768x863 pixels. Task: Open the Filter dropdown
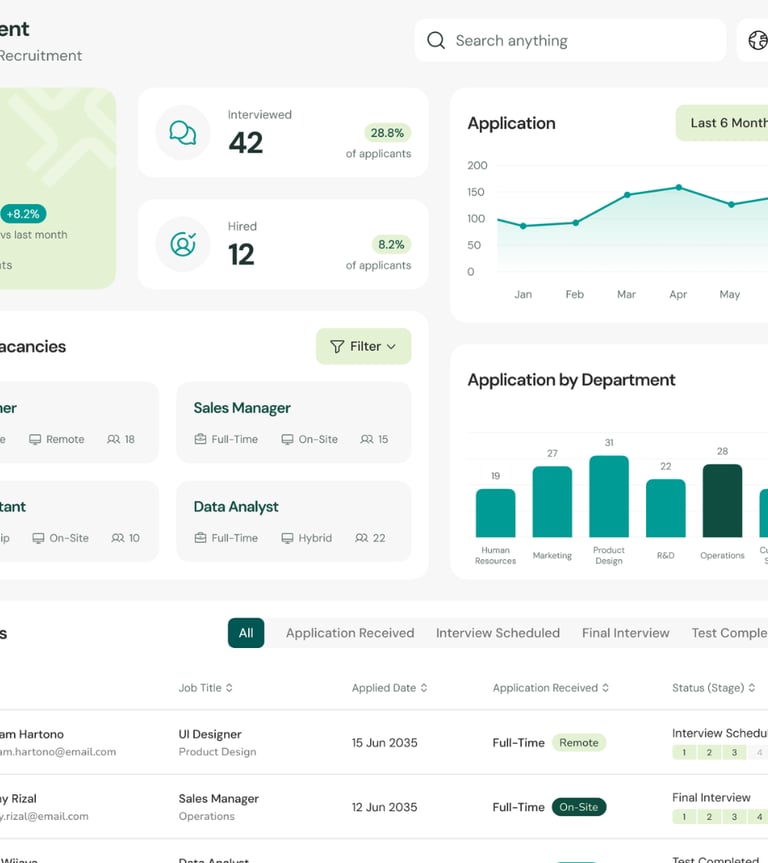363,346
